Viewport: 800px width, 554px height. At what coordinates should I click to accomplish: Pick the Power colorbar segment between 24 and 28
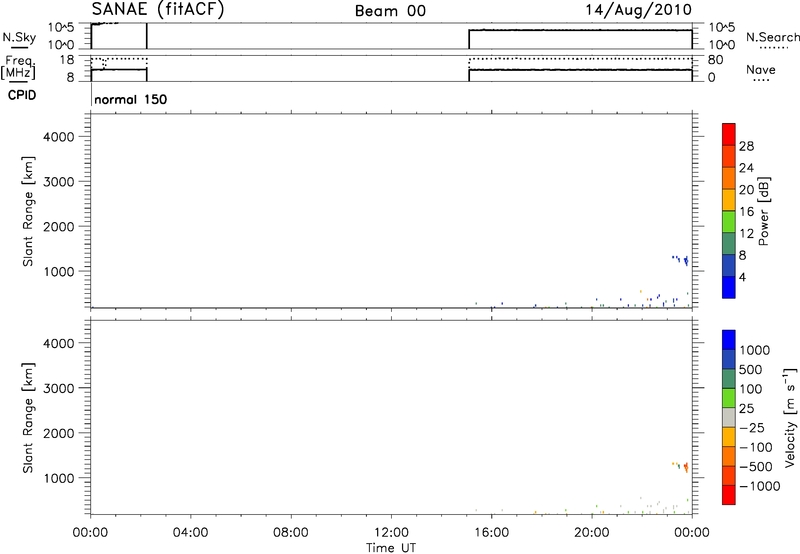point(729,156)
